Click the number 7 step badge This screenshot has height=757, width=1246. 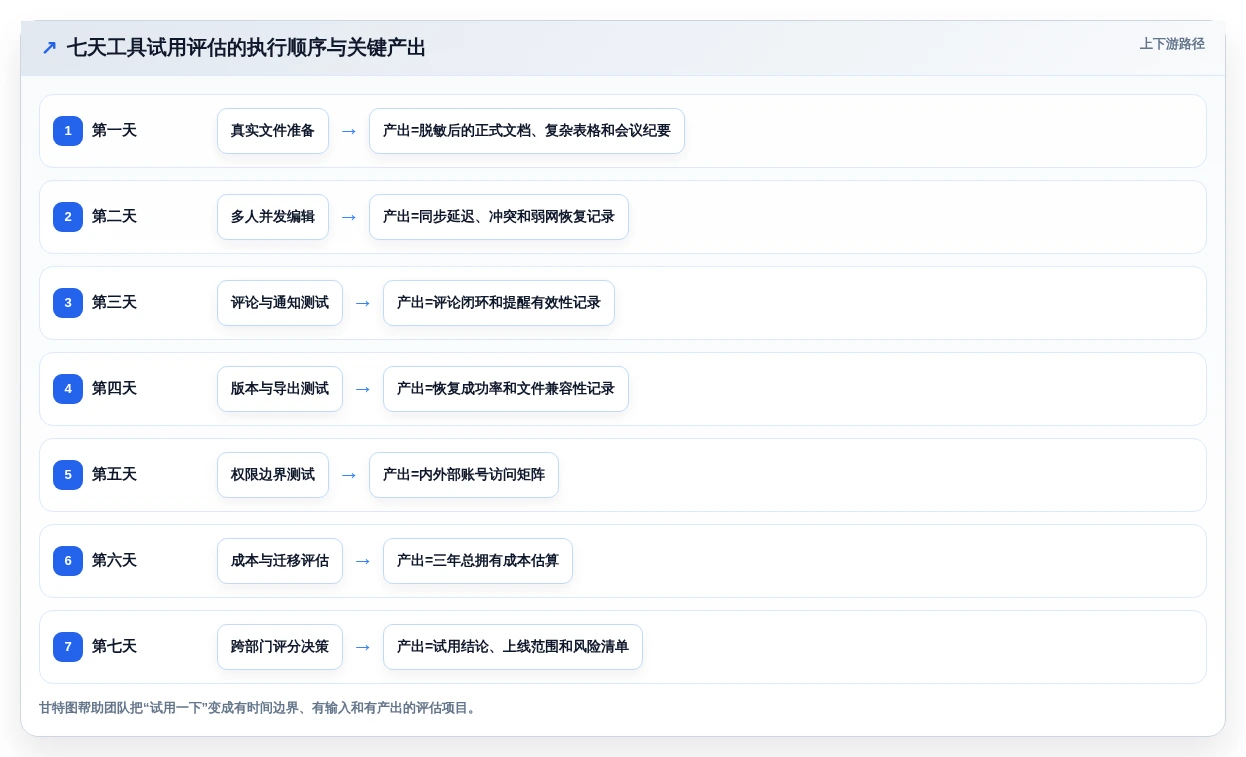[68, 647]
